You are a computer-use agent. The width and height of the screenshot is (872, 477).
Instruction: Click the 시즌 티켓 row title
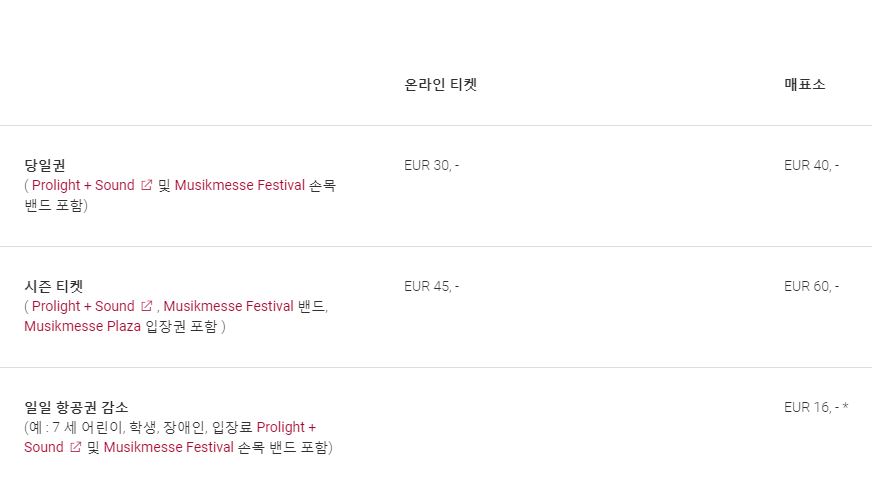tap(54, 286)
